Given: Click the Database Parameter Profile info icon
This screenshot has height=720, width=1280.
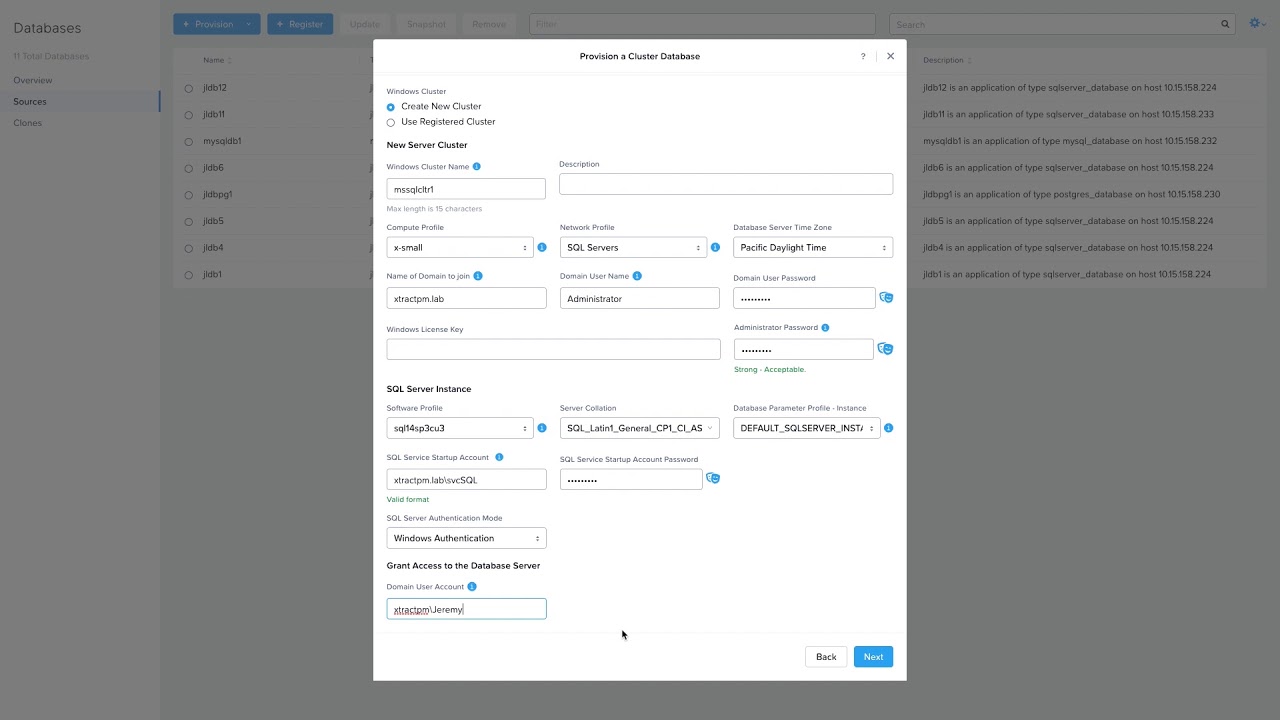Looking at the screenshot, I should point(888,428).
